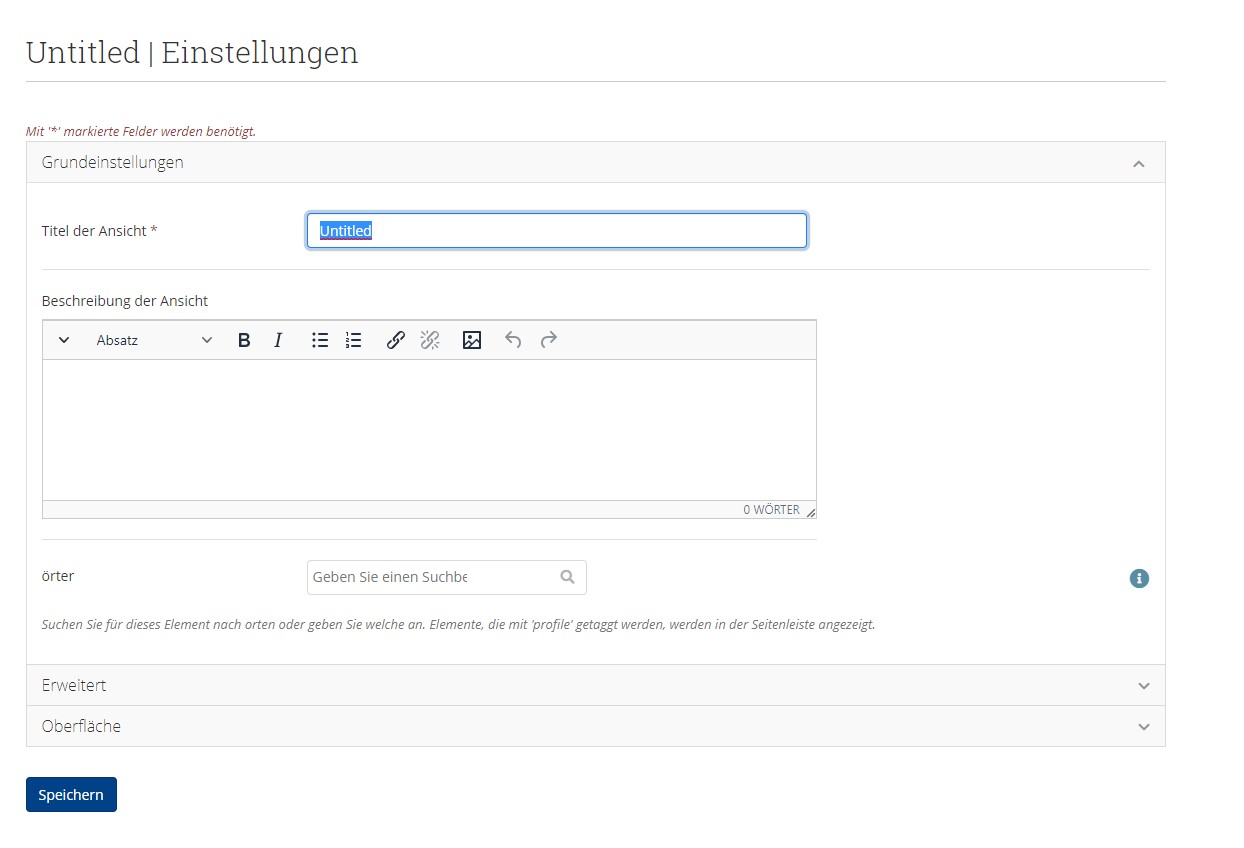Click the tag search input field
Screen dimensions: 1244x848
pyautogui.click(x=446, y=577)
